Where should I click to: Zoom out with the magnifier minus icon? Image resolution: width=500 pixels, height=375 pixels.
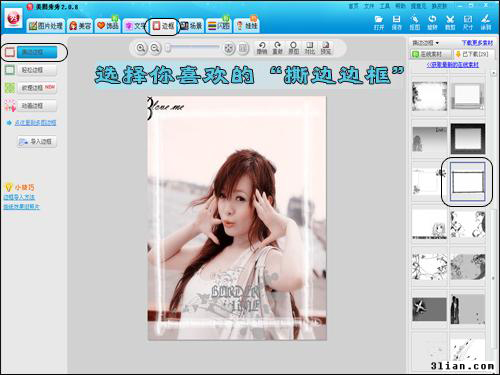tap(155, 48)
